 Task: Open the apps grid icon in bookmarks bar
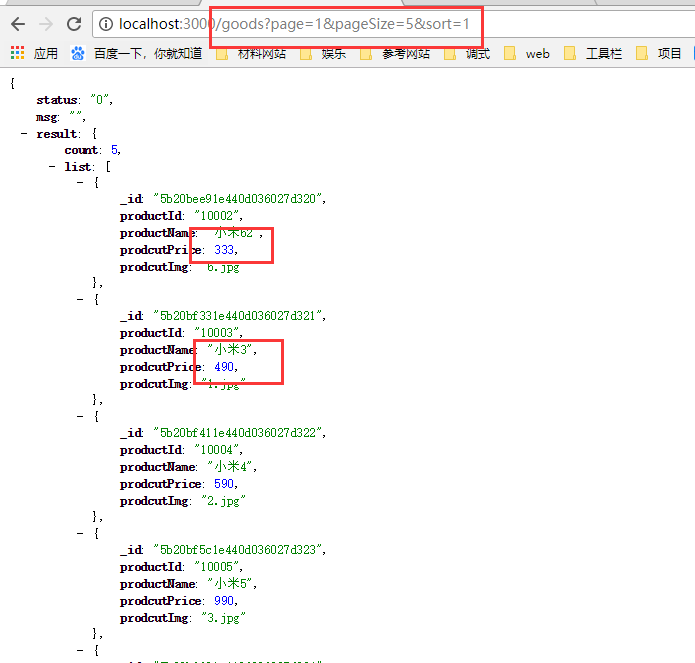click(x=17, y=53)
